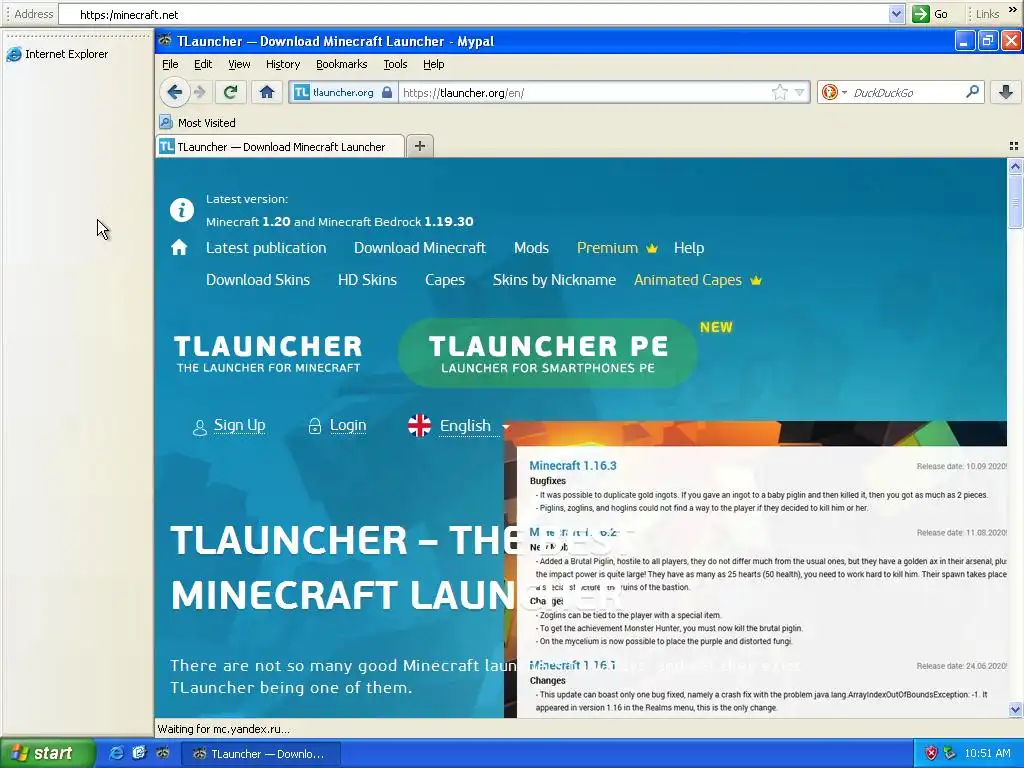Select the TLauncher taskbar window button
The height and width of the screenshot is (768, 1024).
(x=260, y=754)
